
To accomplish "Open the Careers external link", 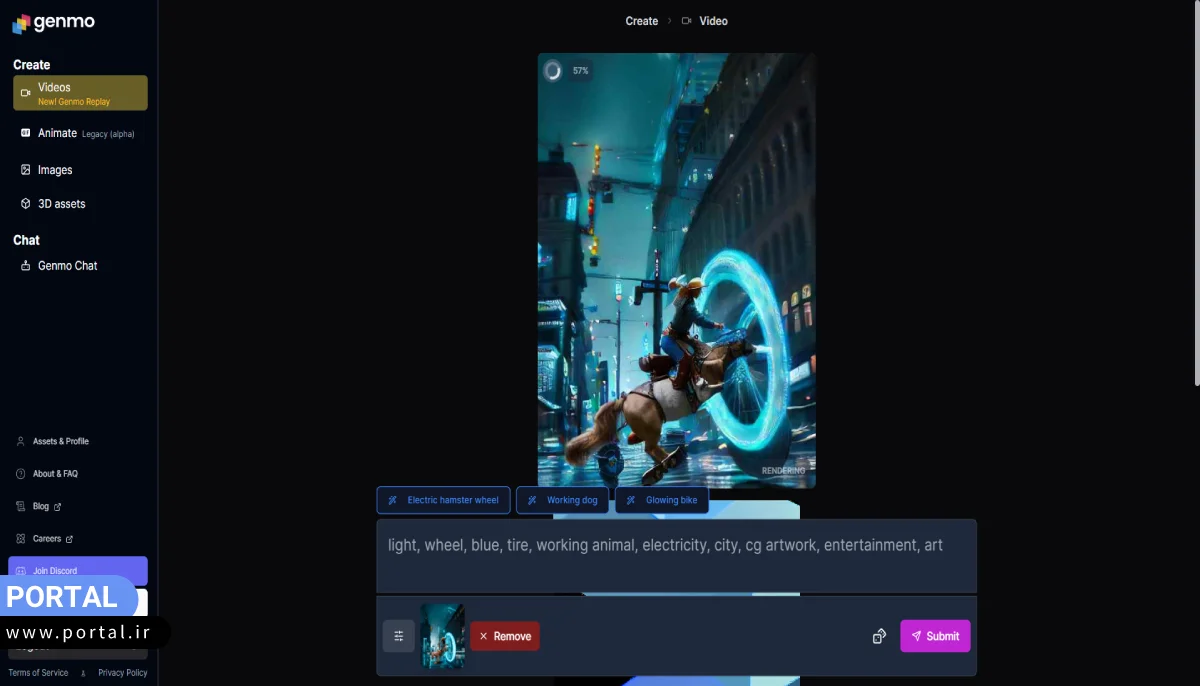I will click(x=47, y=539).
